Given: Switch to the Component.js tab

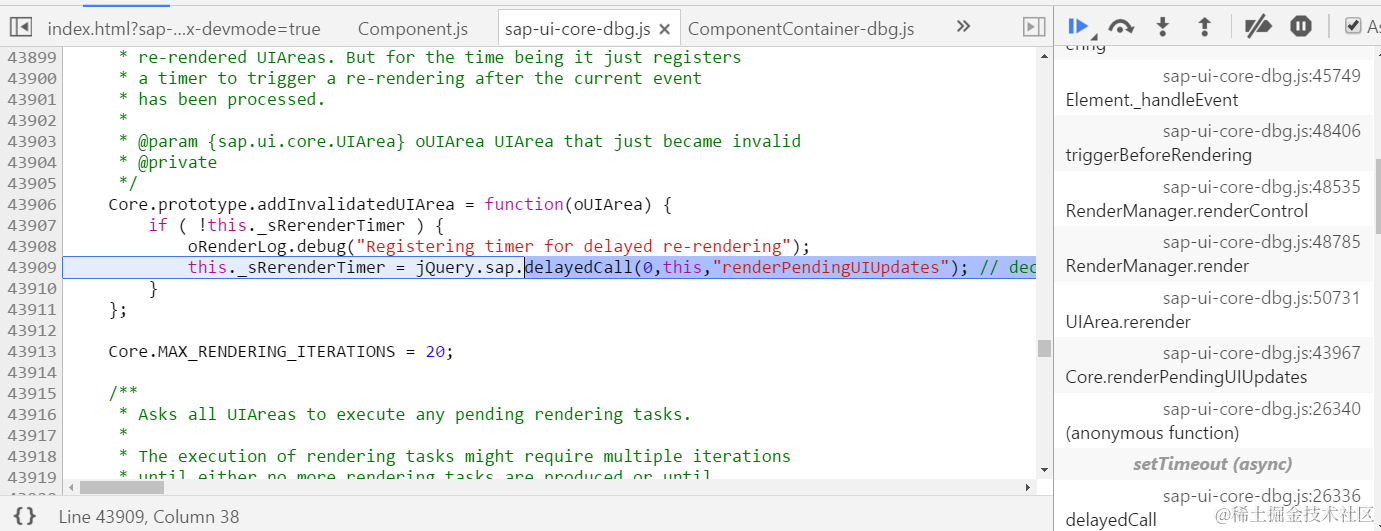Looking at the screenshot, I should point(413,29).
